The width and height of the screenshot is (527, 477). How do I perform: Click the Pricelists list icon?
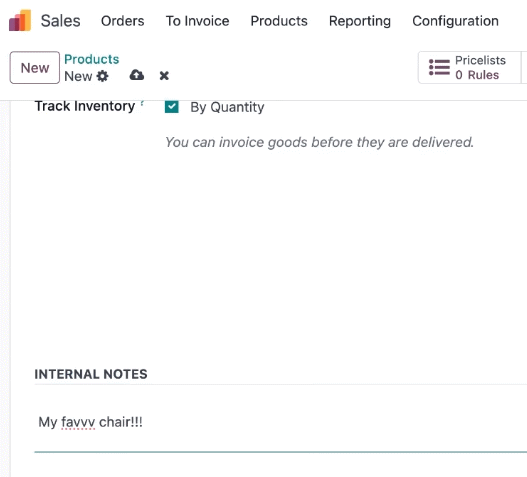pos(439,68)
